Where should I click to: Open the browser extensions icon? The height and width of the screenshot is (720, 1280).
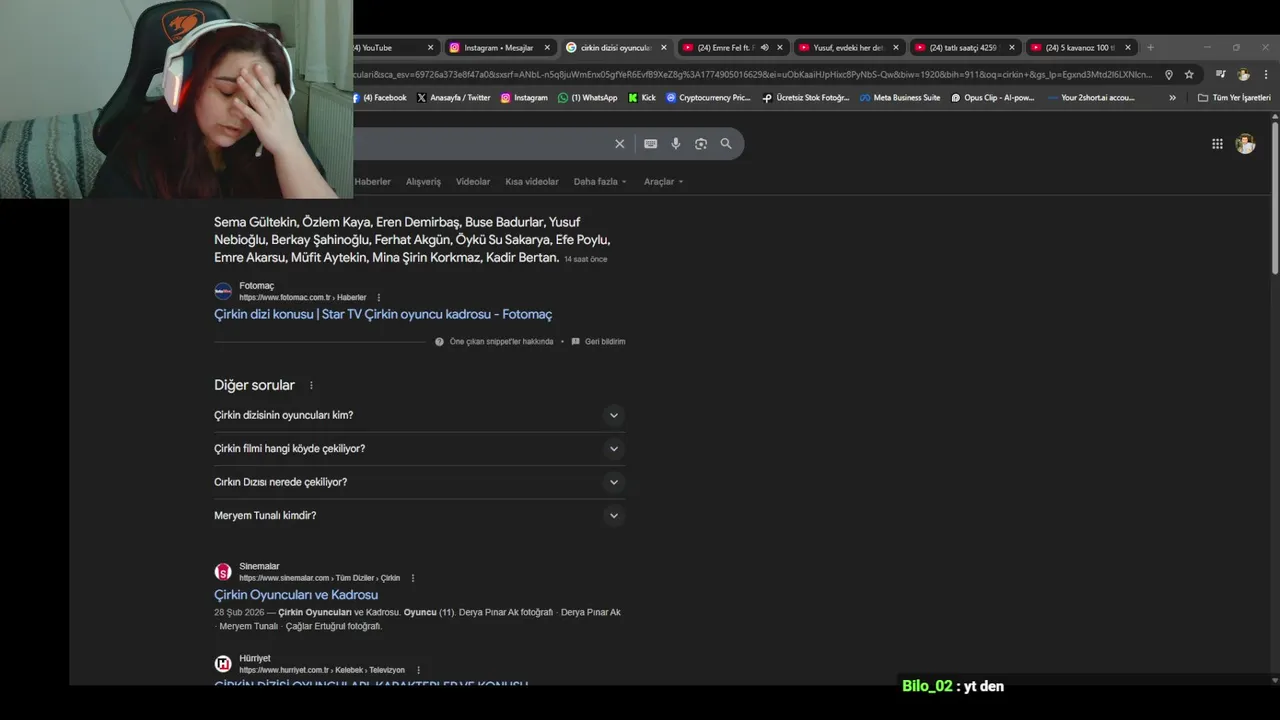click(x=1221, y=74)
